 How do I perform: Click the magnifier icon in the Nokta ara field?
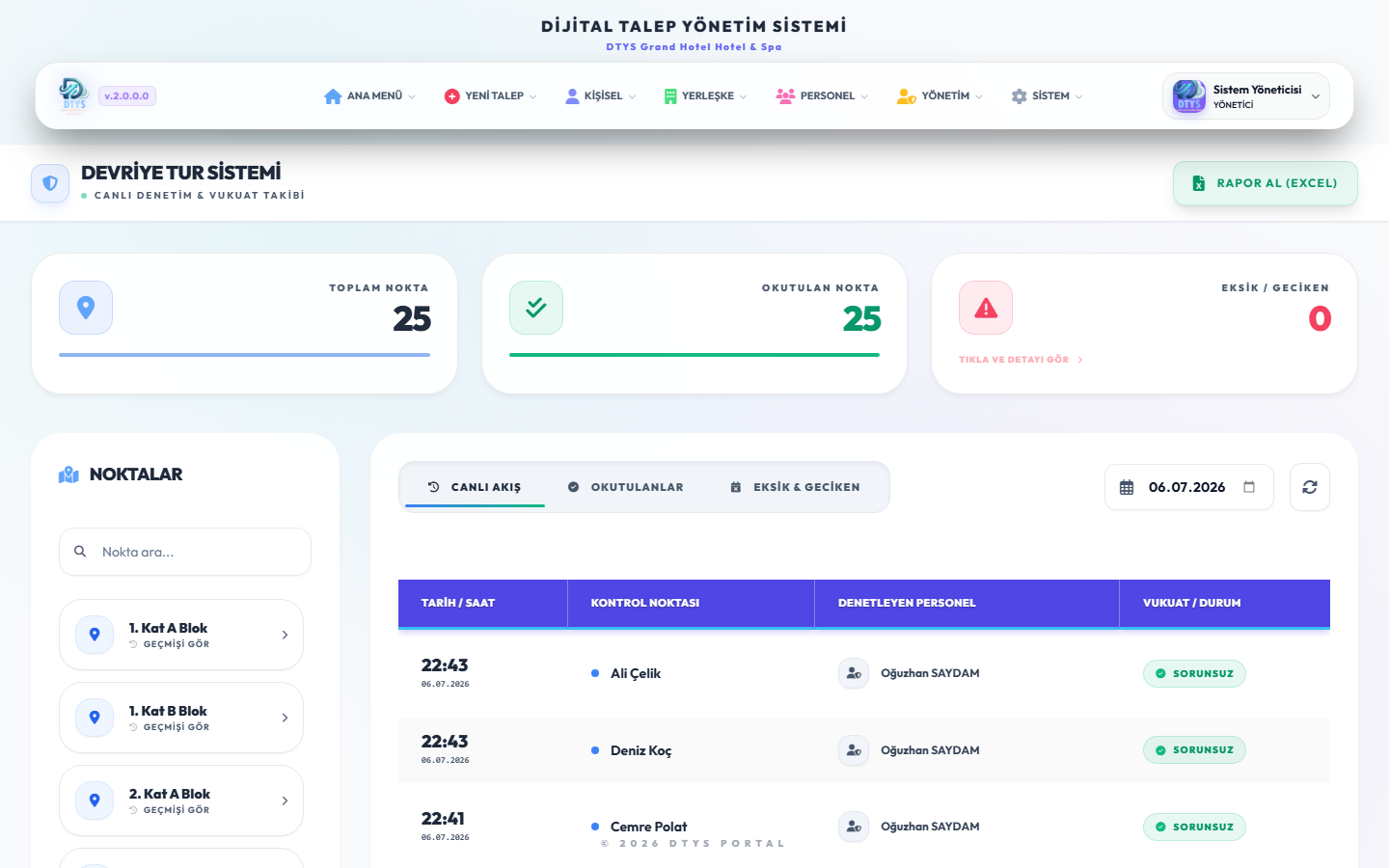(x=80, y=552)
